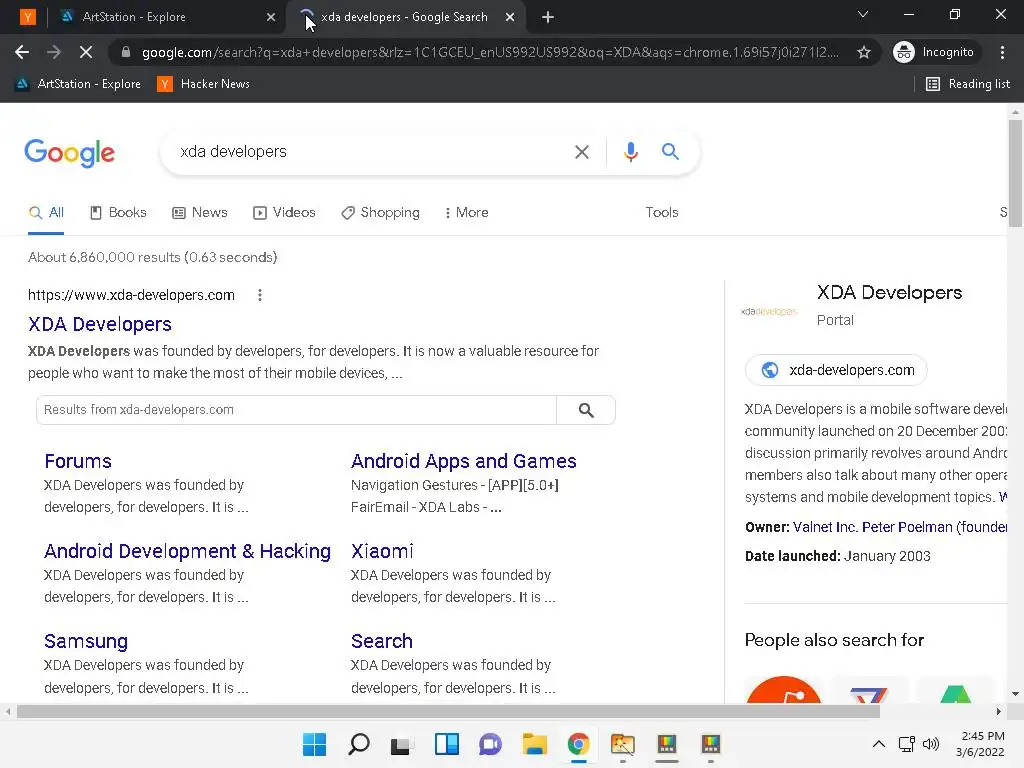
Task: Open the search Tools options
Action: pyautogui.click(x=662, y=212)
